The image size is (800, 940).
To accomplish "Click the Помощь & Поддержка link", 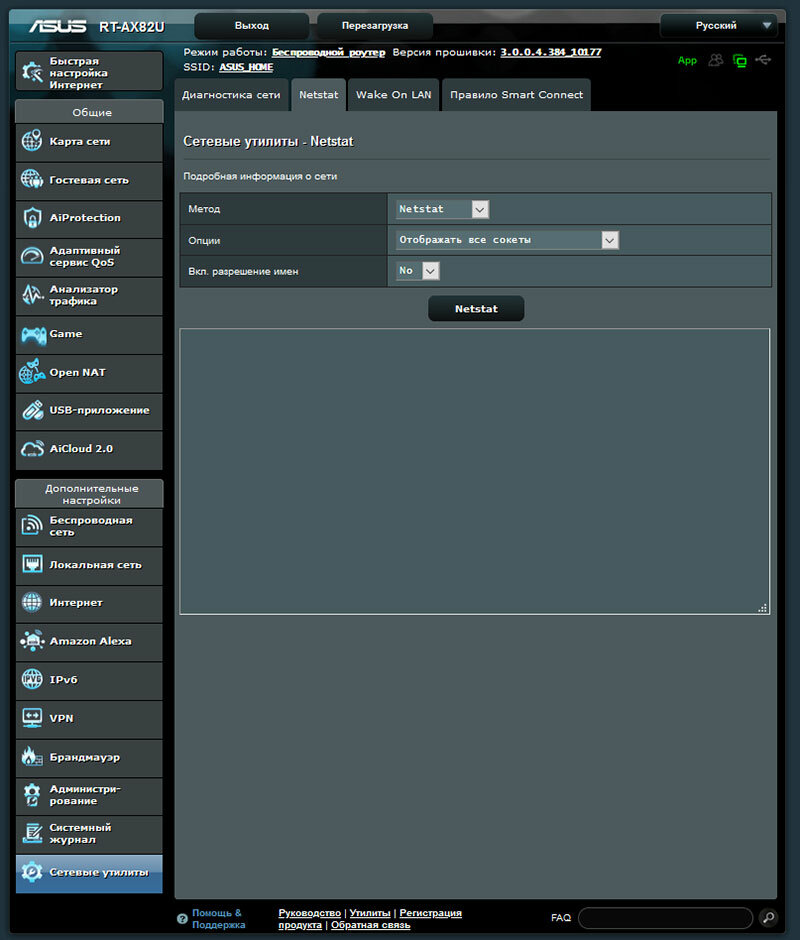I will click(218, 918).
